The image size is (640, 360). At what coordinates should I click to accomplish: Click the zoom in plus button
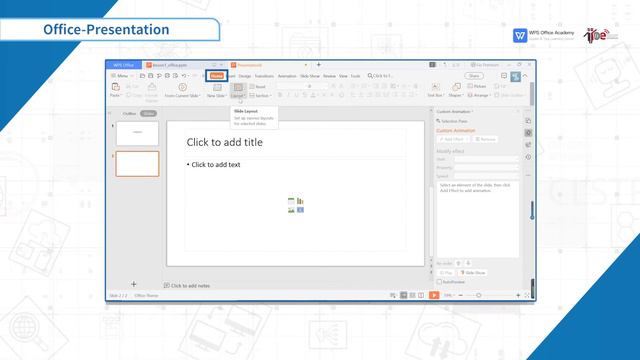point(518,295)
